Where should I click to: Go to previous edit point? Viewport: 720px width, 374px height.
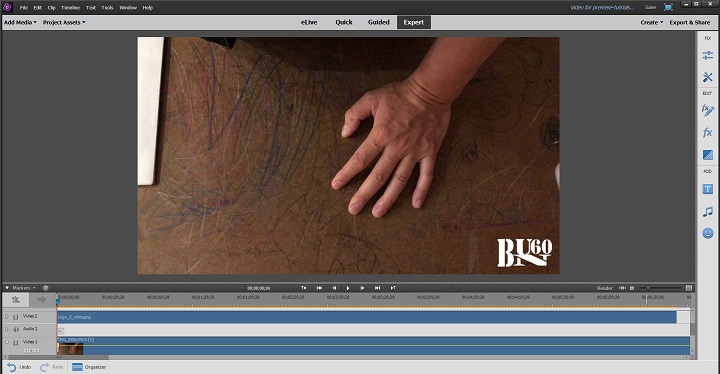304,288
